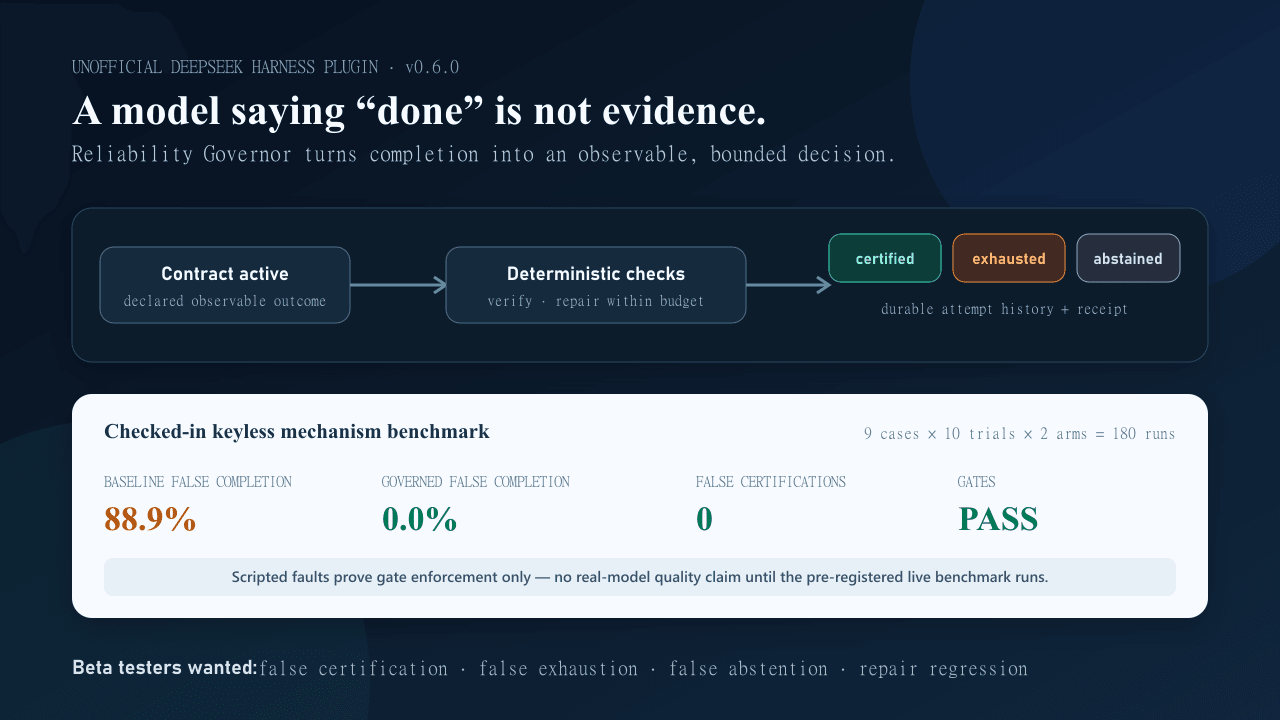Click 'durable attempt history + receipt' text
The width and height of the screenshot is (1280, 720).
[x=1004, y=309]
